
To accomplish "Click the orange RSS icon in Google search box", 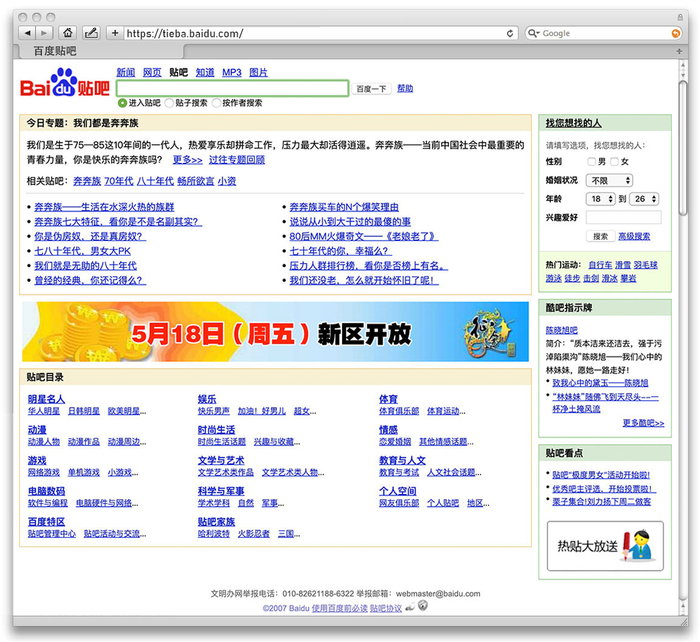I will (676, 33).
